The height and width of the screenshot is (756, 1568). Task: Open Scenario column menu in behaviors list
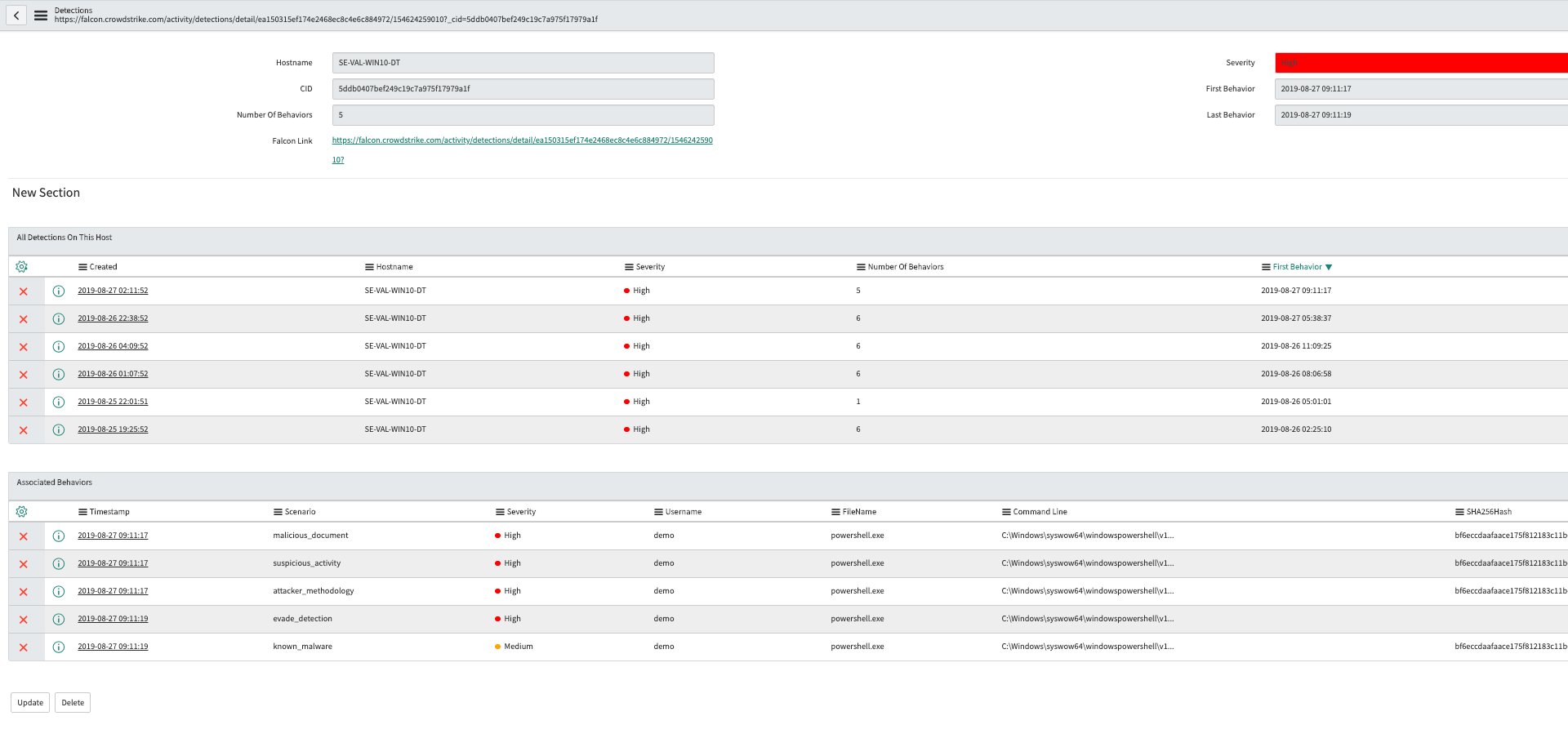278,512
